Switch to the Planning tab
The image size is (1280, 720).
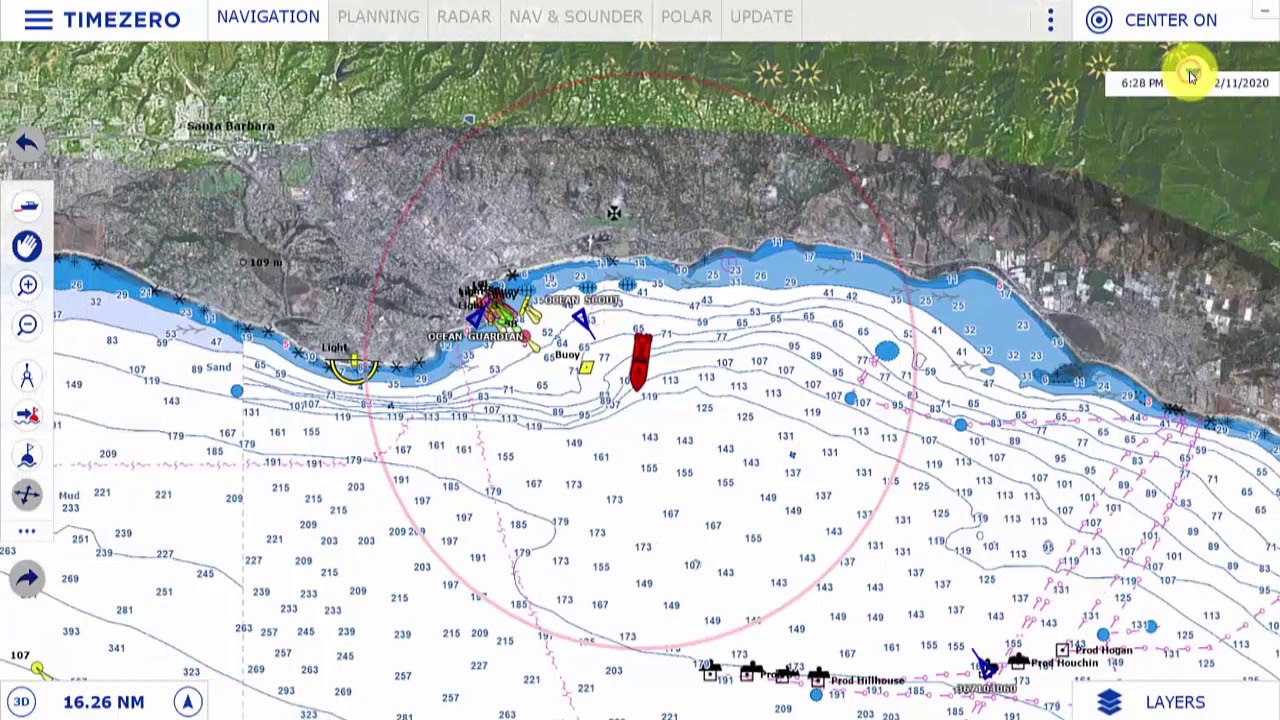pyautogui.click(x=378, y=17)
